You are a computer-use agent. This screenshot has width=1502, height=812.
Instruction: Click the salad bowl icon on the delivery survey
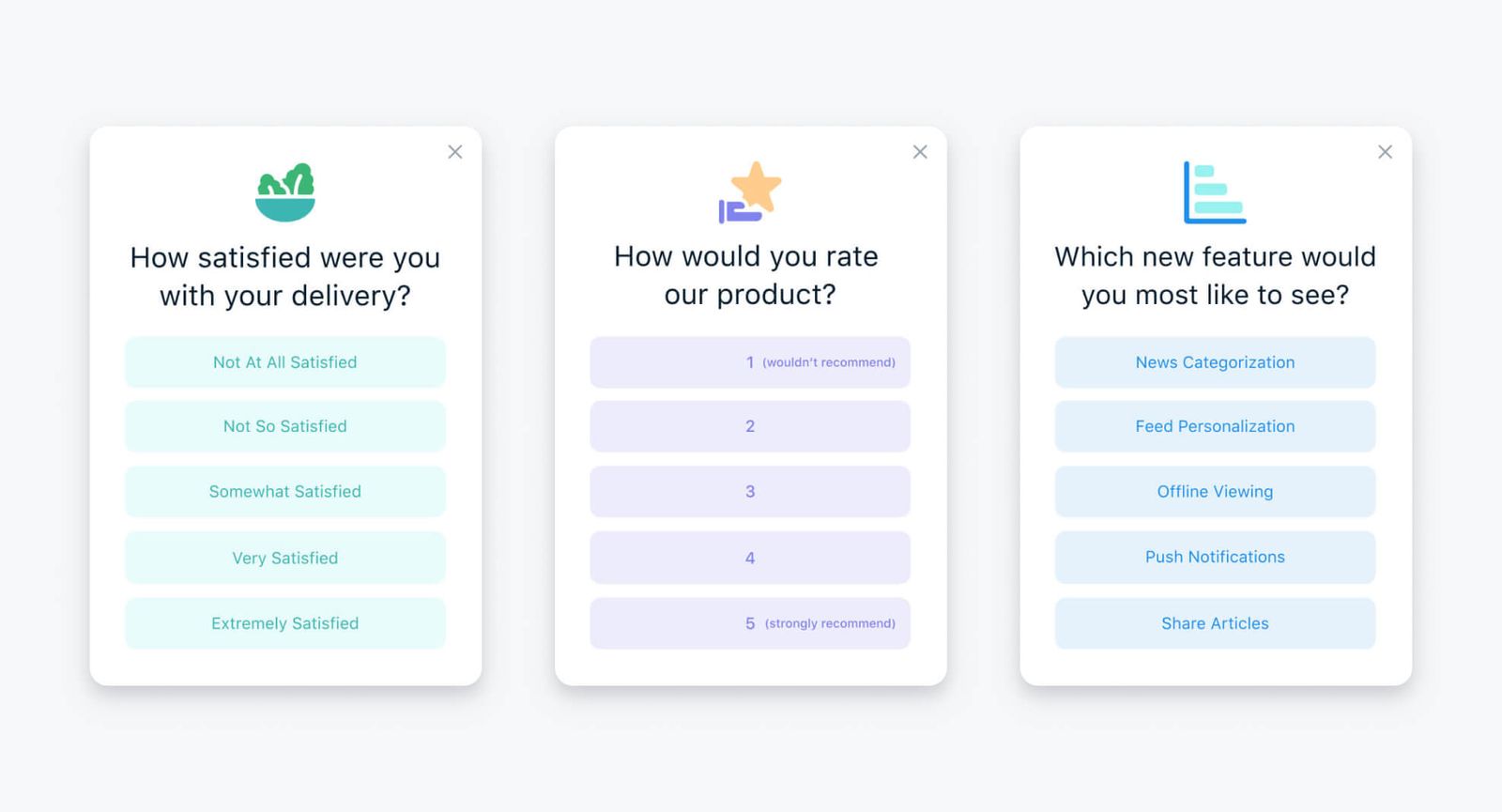pos(284,191)
